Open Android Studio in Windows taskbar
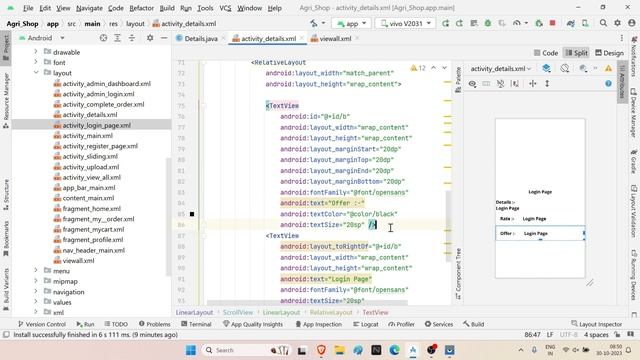This screenshot has width=640, height=360. [x=413, y=350]
